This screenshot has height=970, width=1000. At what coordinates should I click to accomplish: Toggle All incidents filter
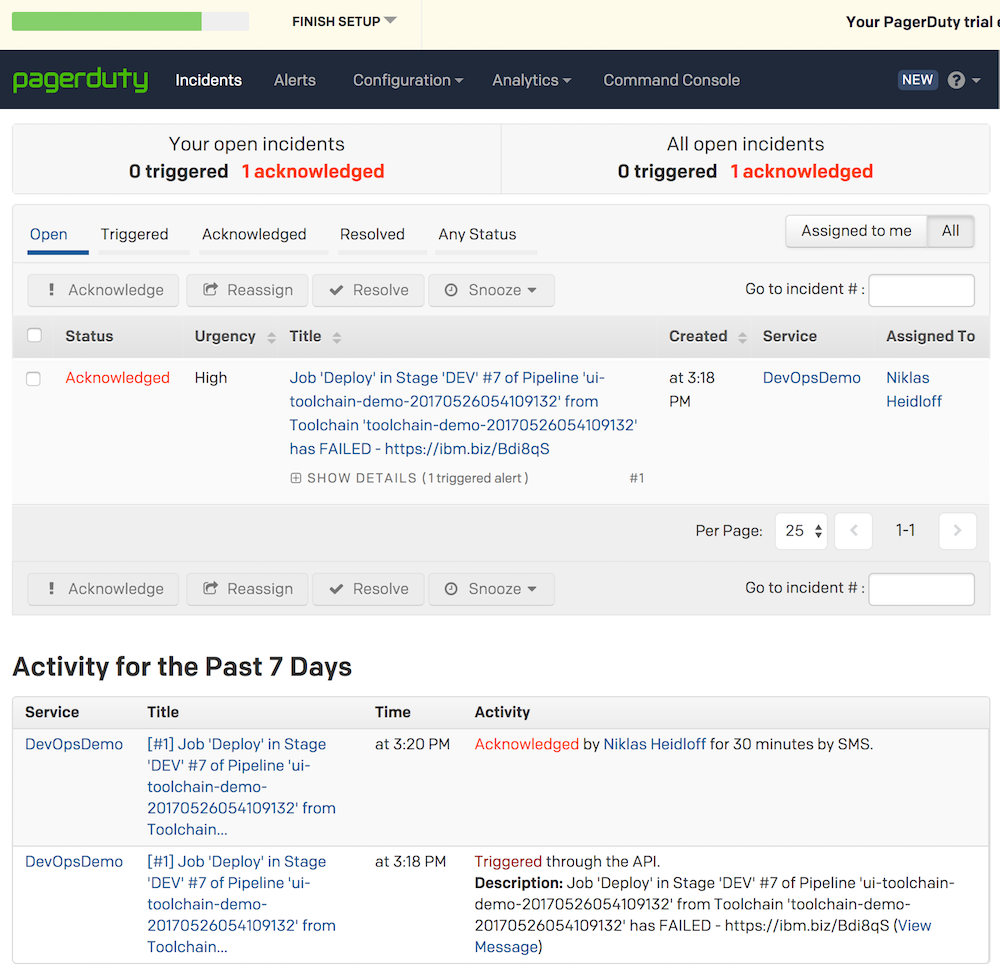[950, 231]
